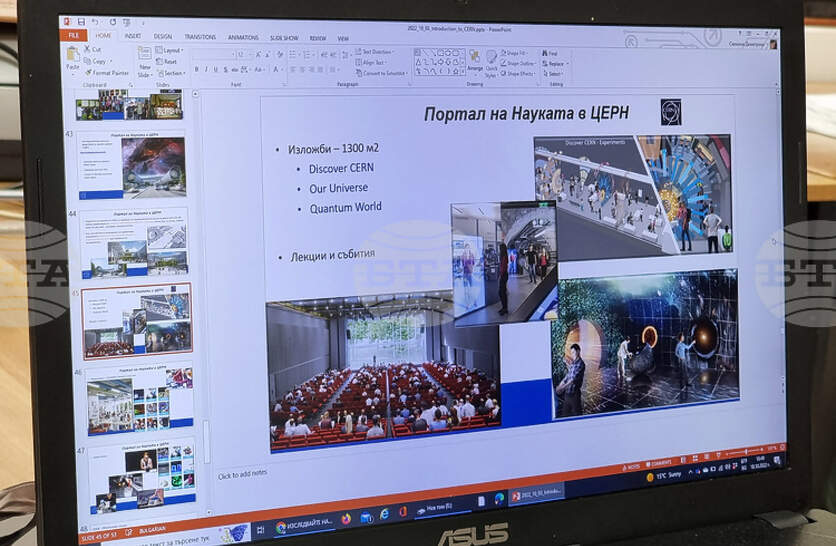This screenshot has height=546, width=836.
Task: Open the TRANSITIONS ribbon tab
Action: (200, 37)
